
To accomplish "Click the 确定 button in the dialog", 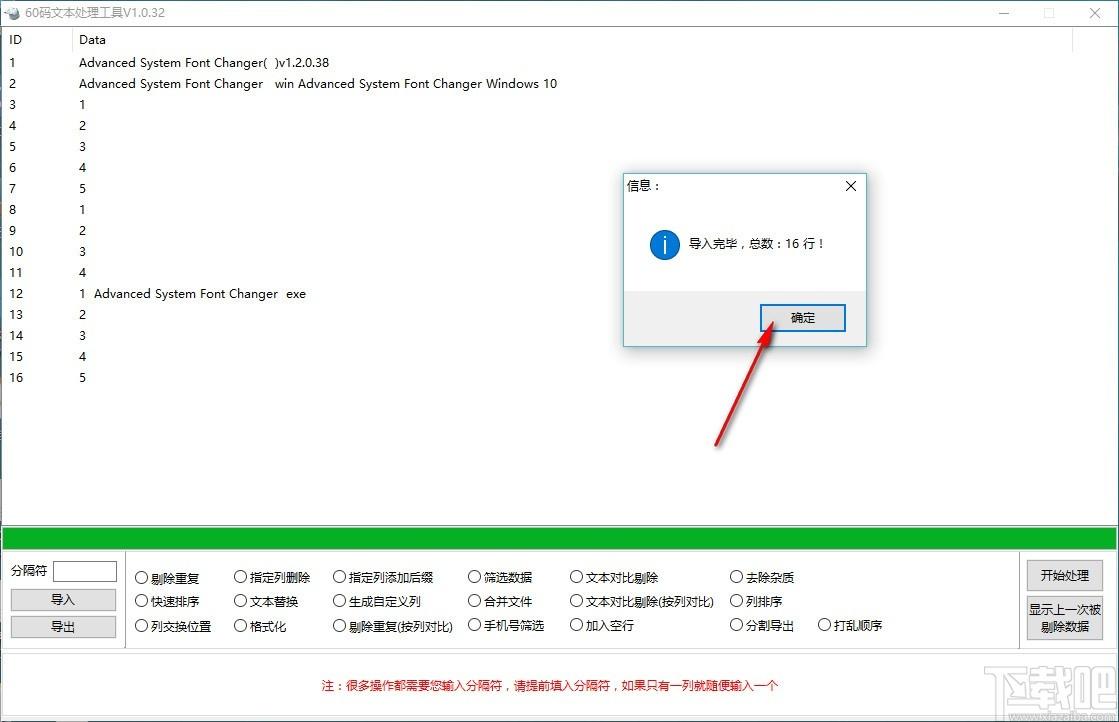I will click(802, 318).
